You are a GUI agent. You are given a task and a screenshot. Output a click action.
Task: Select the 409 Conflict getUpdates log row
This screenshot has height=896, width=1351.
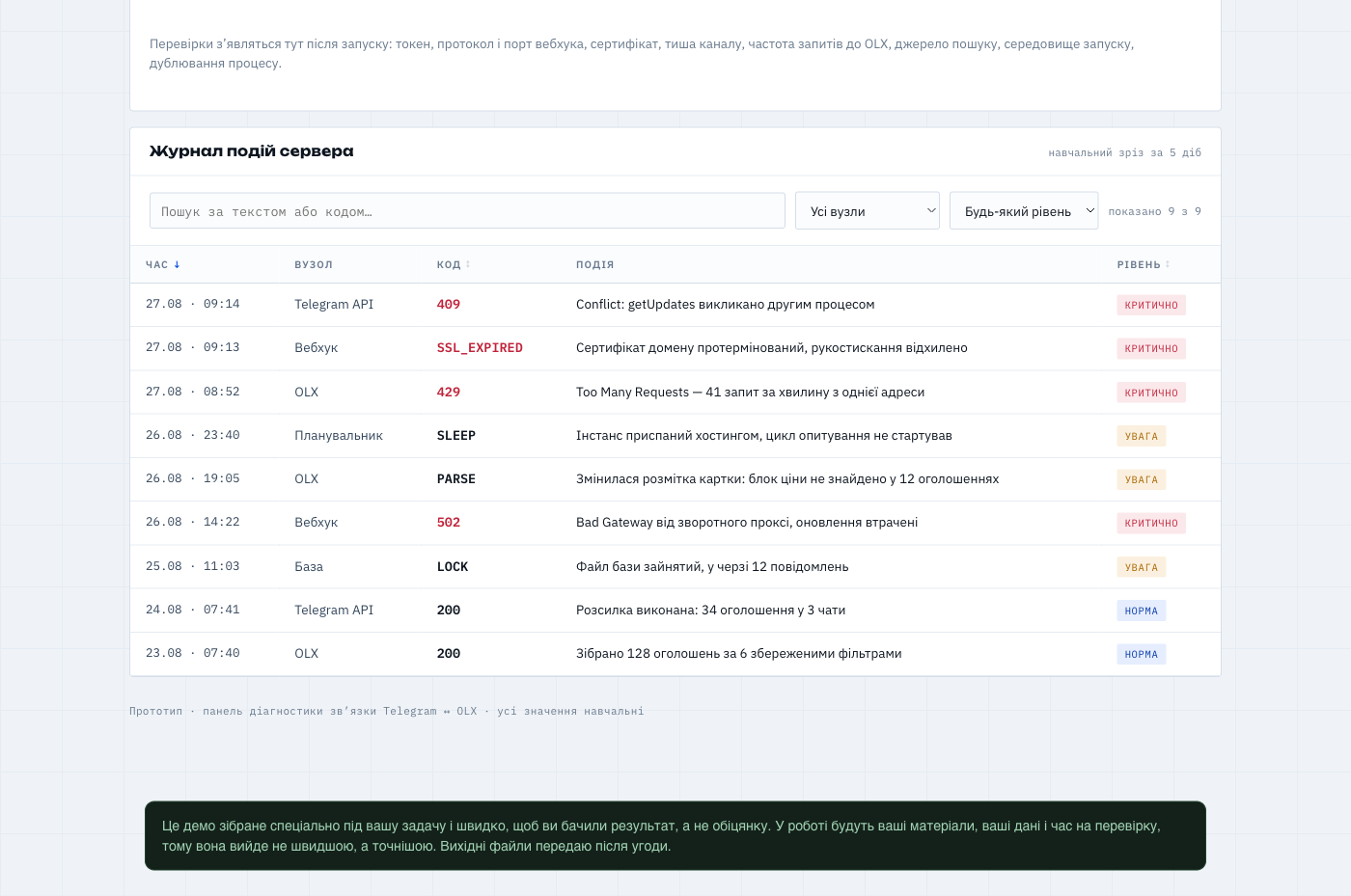(675, 305)
